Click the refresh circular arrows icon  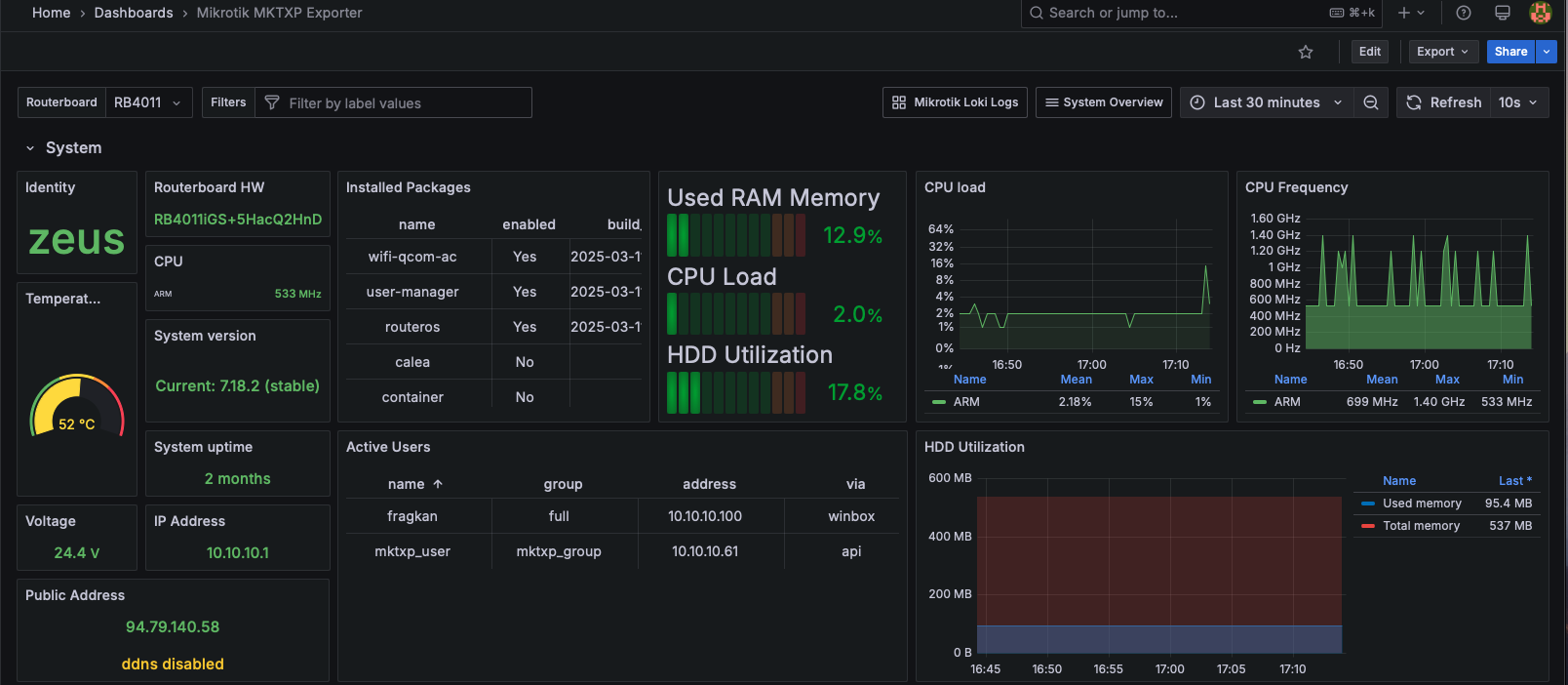[1414, 102]
